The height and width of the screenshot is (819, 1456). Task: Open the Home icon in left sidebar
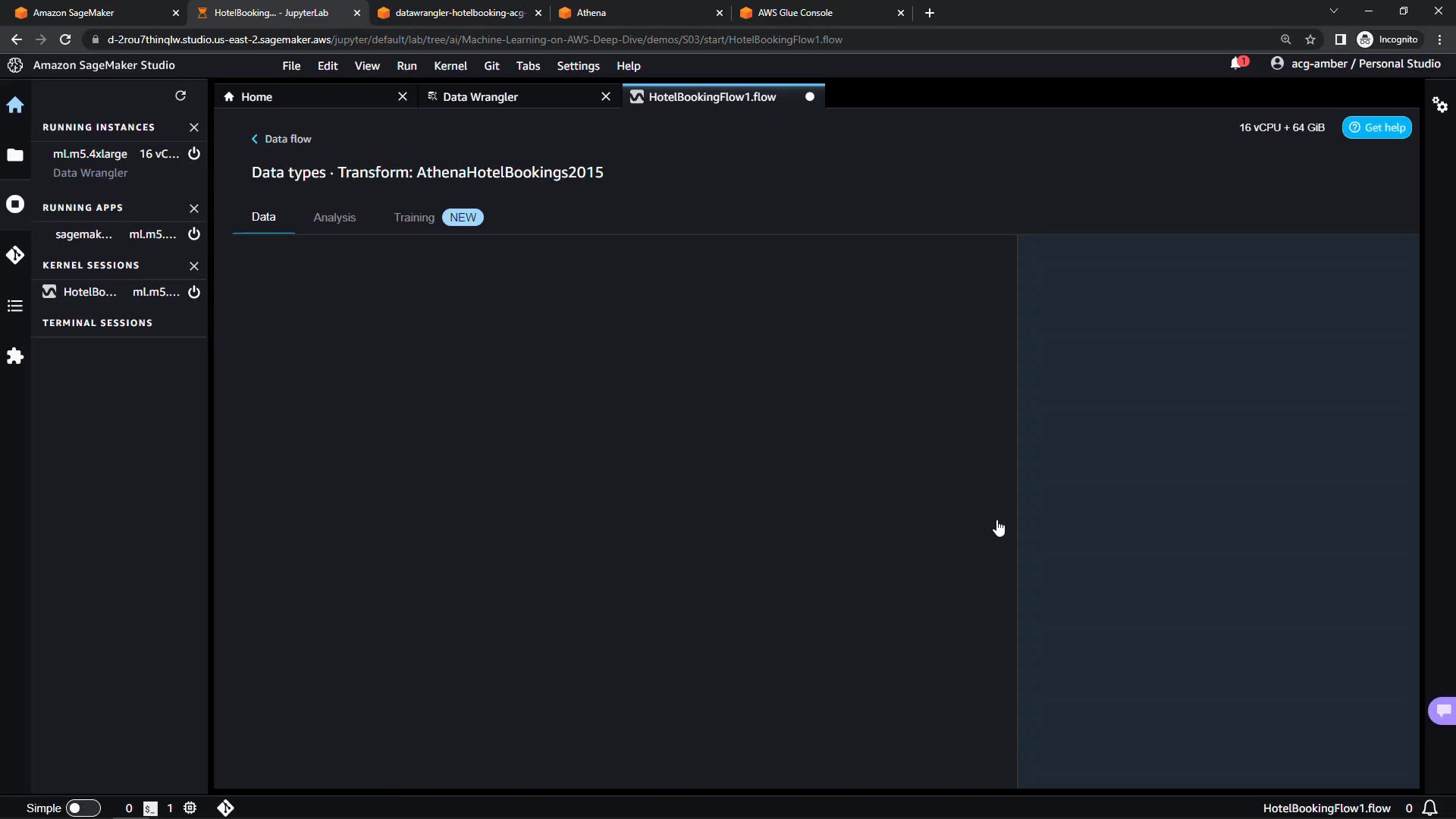pyautogui.click(x=15, y=105)
